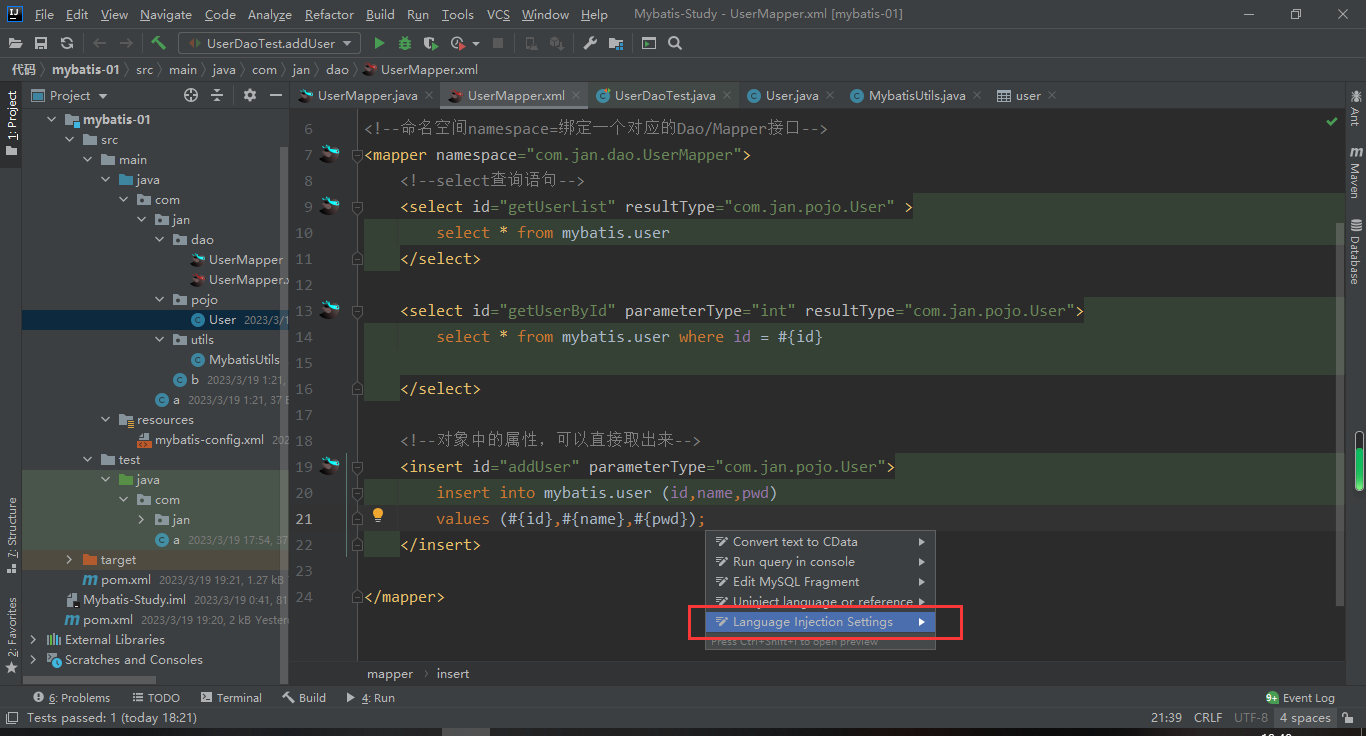Open the UserDaoTest.addUser run configuration dropdown

[270, 43]
